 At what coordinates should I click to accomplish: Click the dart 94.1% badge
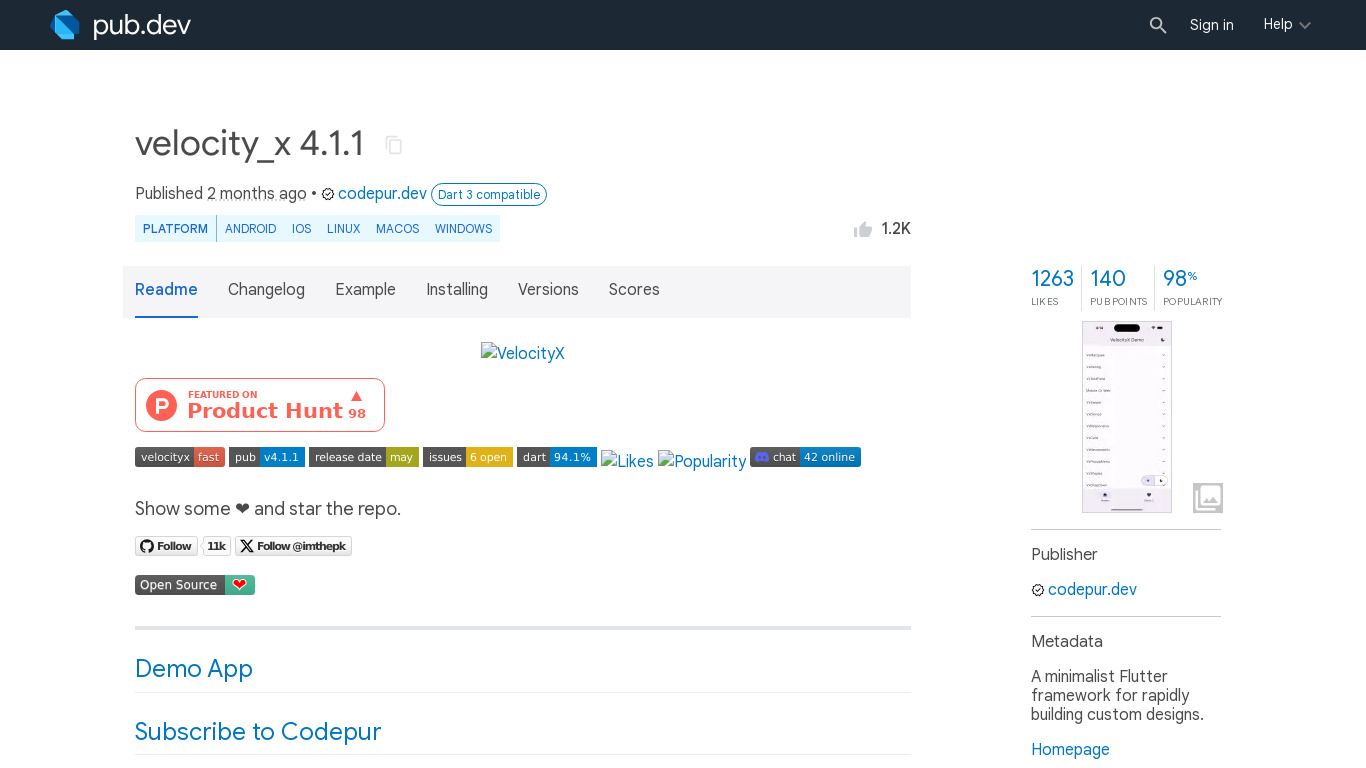pyautogui.click(x=557, y=457)
